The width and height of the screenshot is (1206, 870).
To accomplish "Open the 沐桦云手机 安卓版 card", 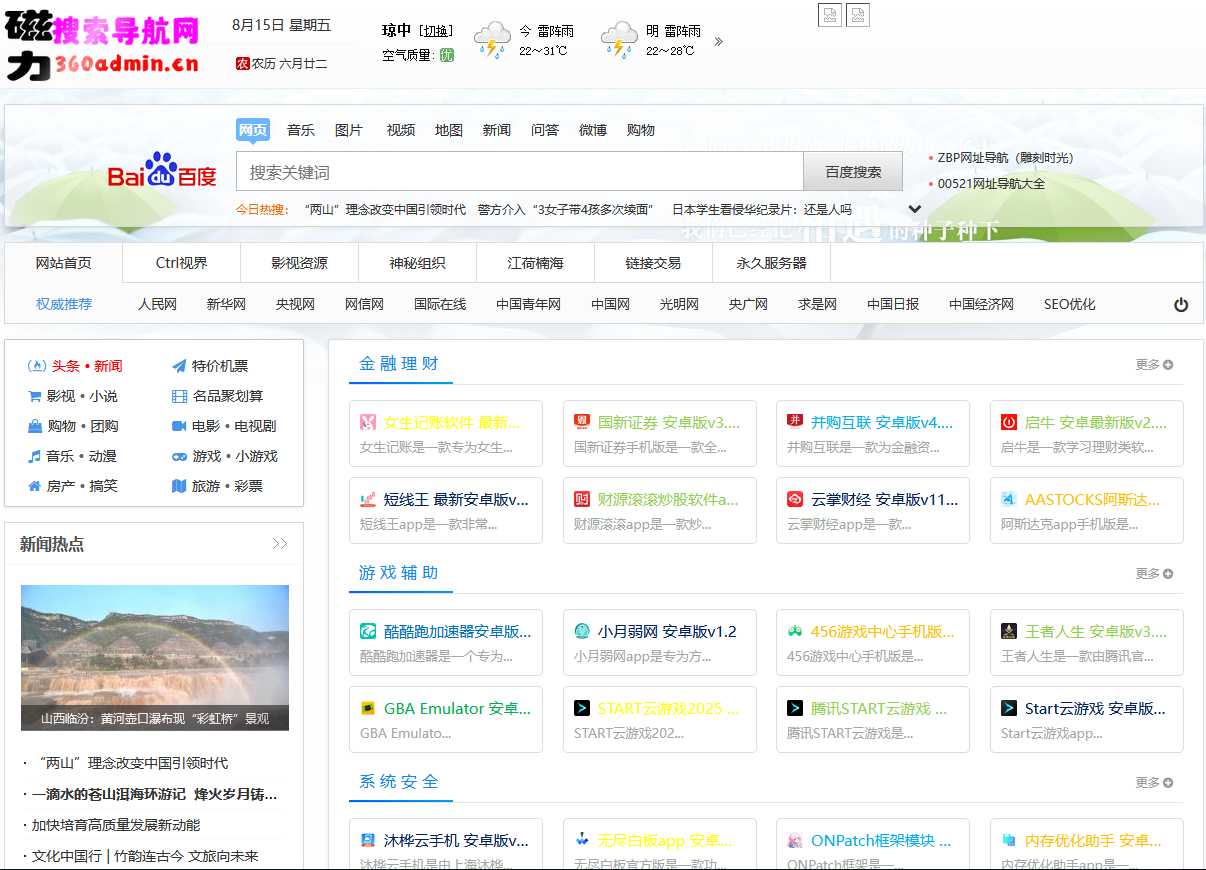I will (x=446, y=844).
